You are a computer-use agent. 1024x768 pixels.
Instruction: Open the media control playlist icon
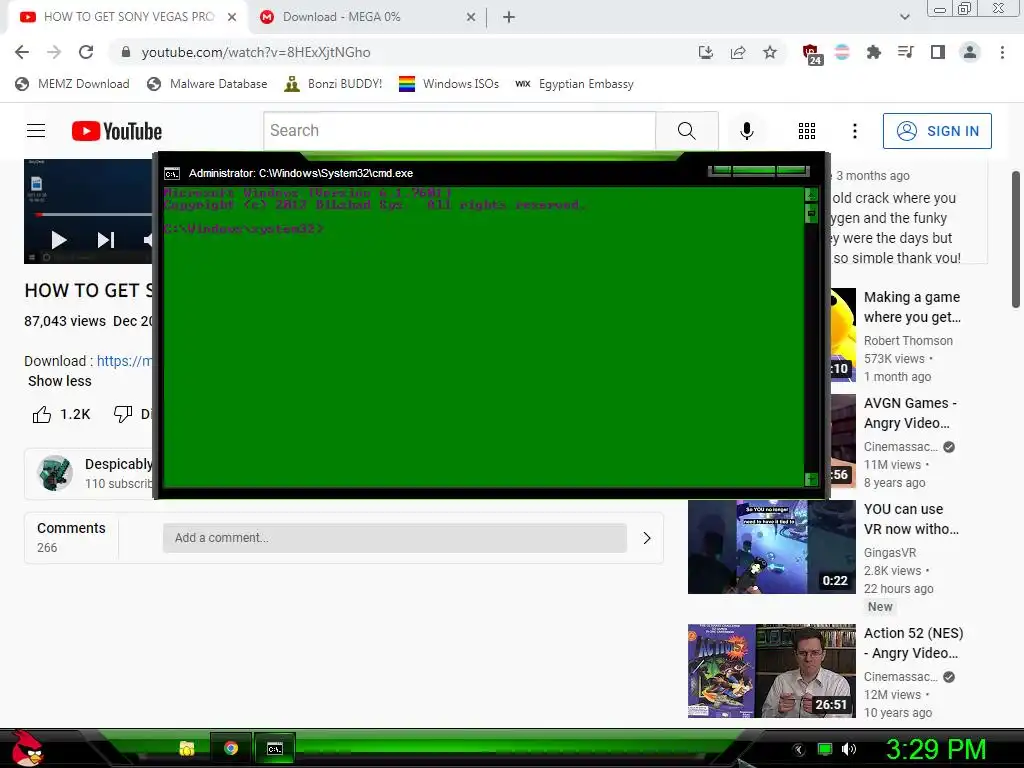tap(905, 52)
